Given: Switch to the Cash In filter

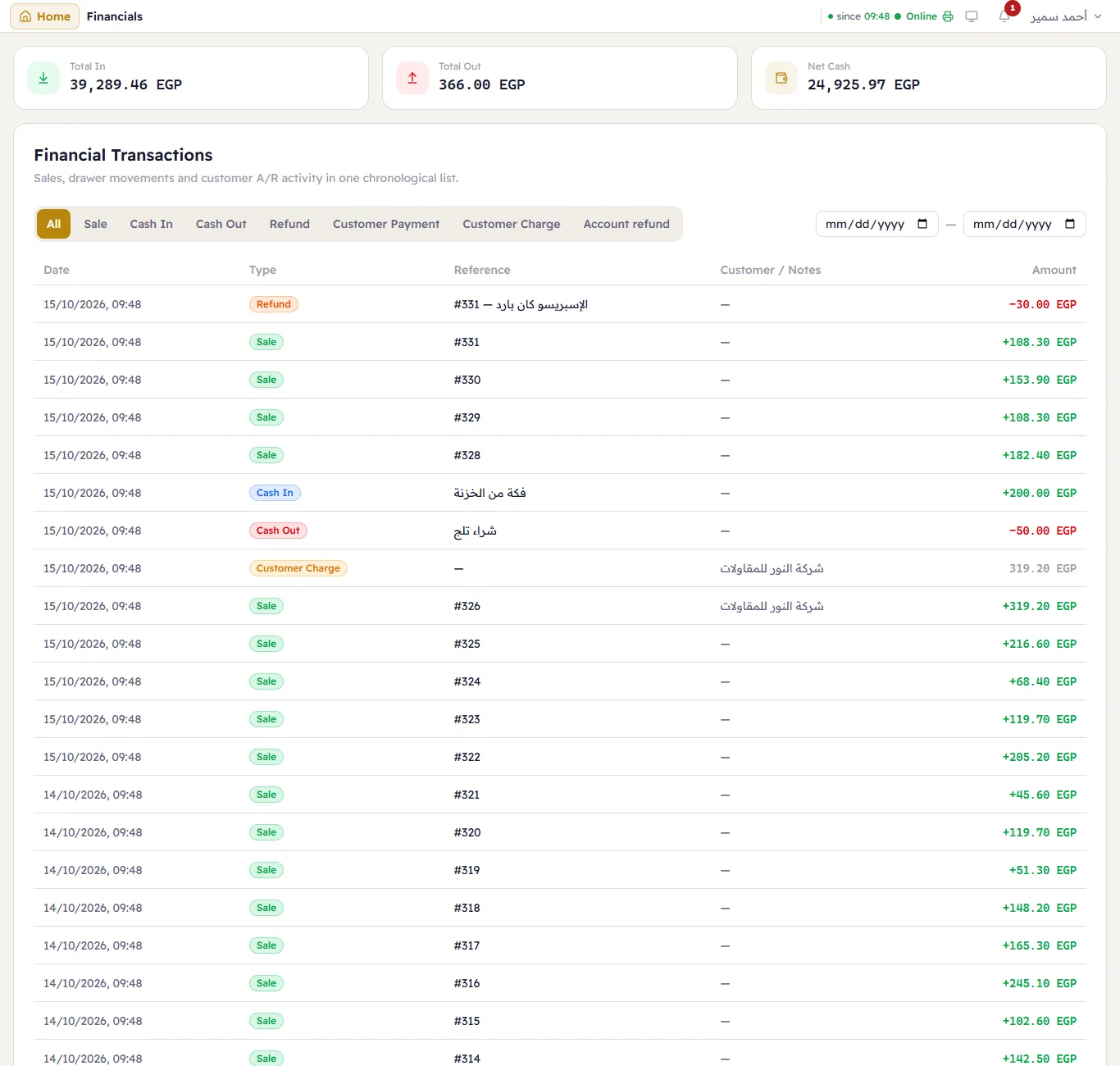Looking at the screenshot, I should (151, 224).
